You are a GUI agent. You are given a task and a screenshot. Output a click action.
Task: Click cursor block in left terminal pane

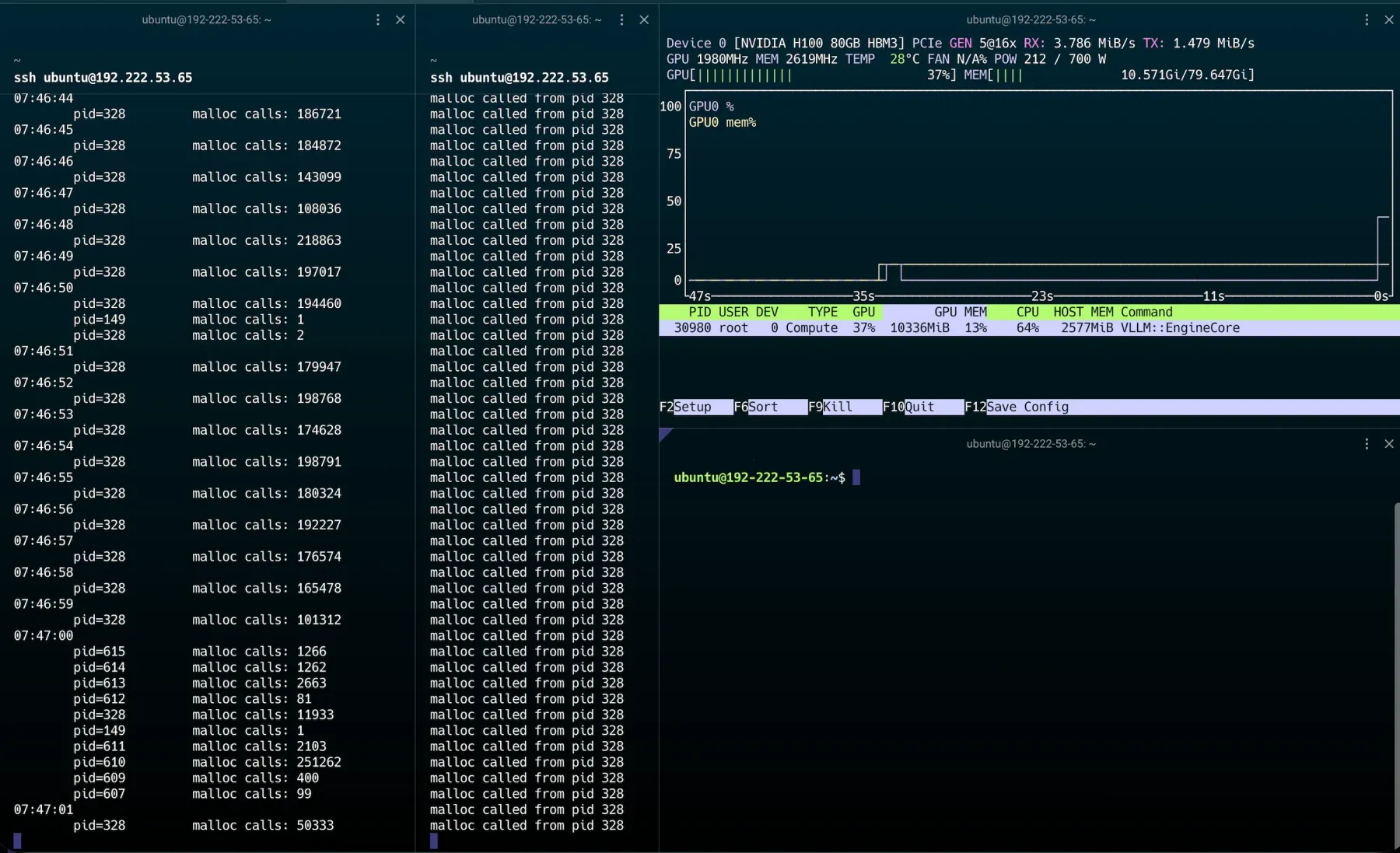tap(18, 841)
